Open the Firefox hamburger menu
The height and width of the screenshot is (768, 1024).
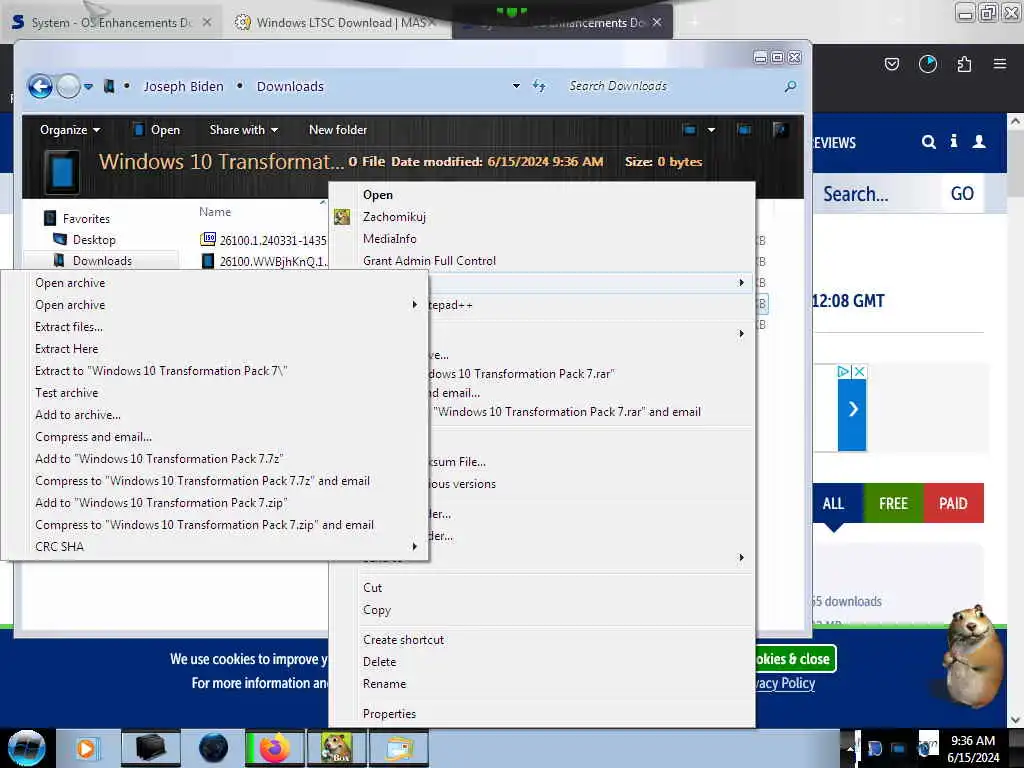[1000, 64]
